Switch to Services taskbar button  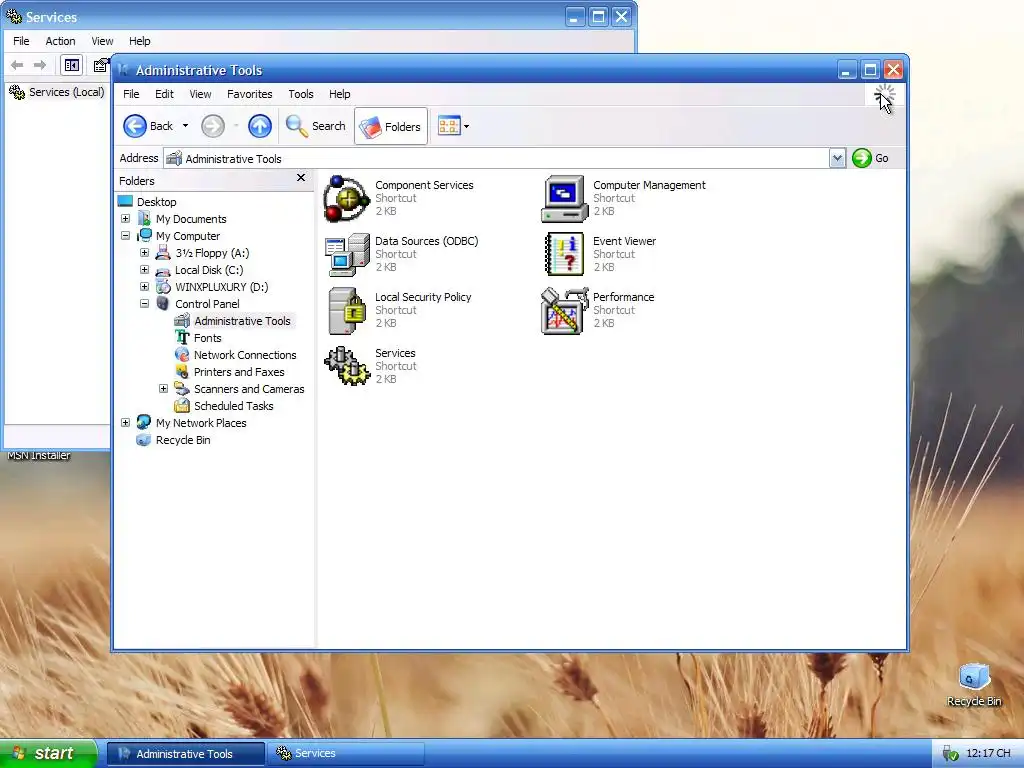(x=346, y=754)
